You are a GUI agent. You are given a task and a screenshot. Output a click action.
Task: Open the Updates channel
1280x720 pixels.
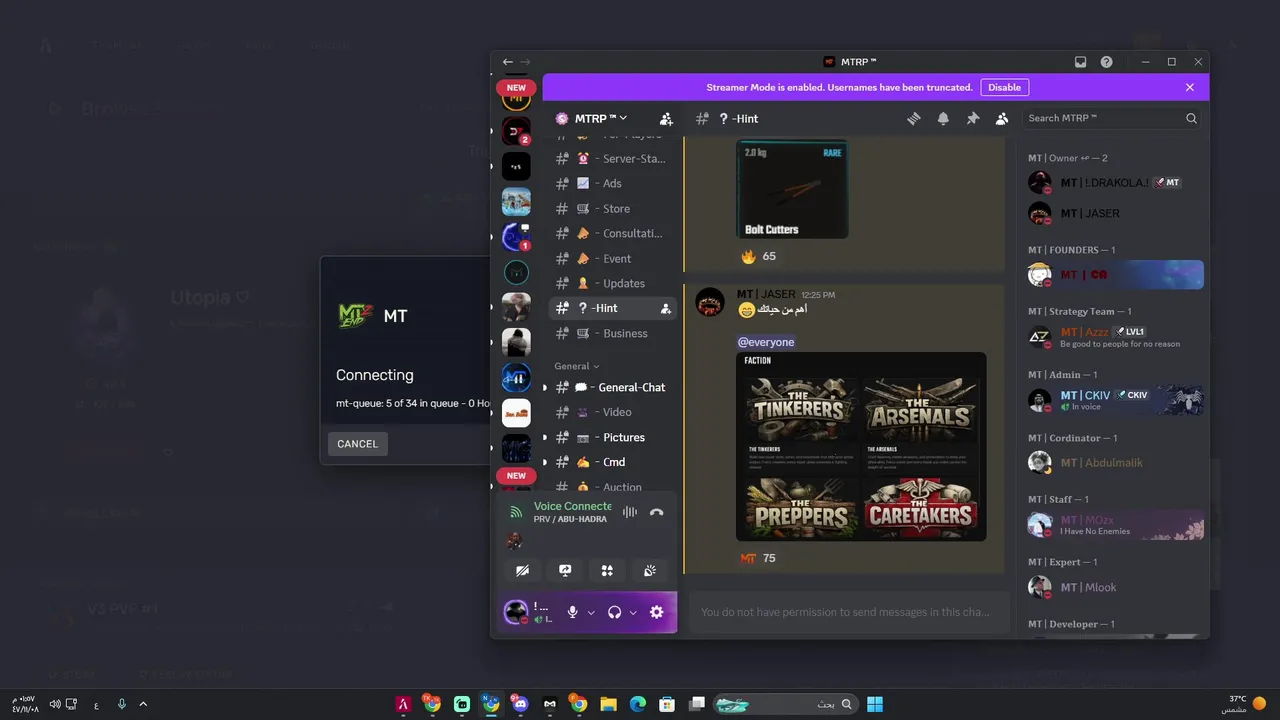pyautogui.click(x=612, y=283)
